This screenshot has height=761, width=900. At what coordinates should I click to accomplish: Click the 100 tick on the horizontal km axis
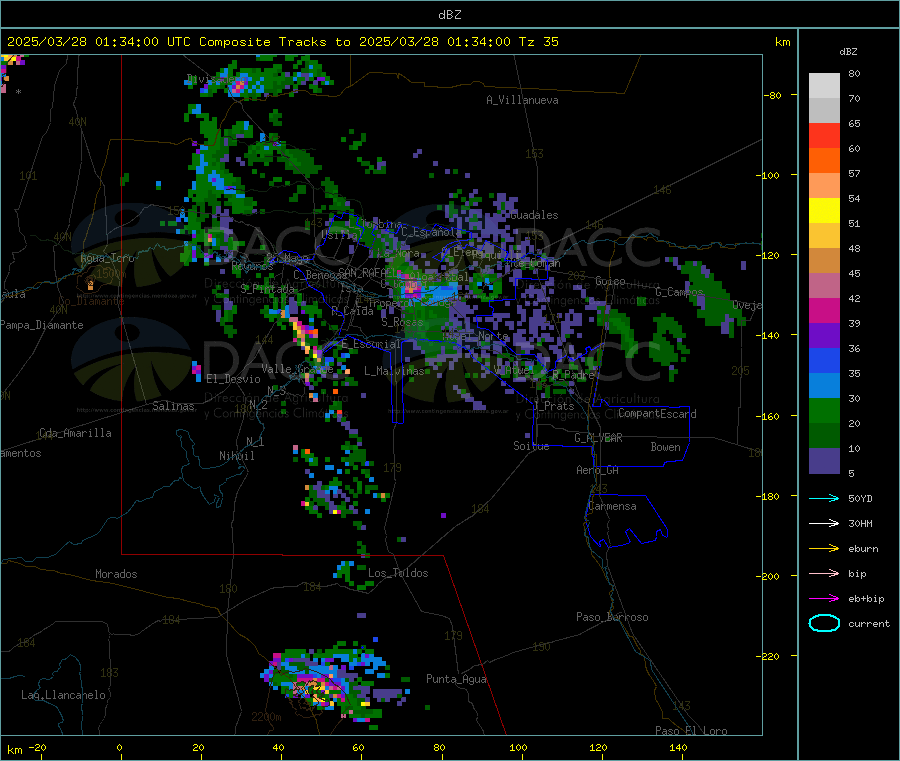coord(518,747)
